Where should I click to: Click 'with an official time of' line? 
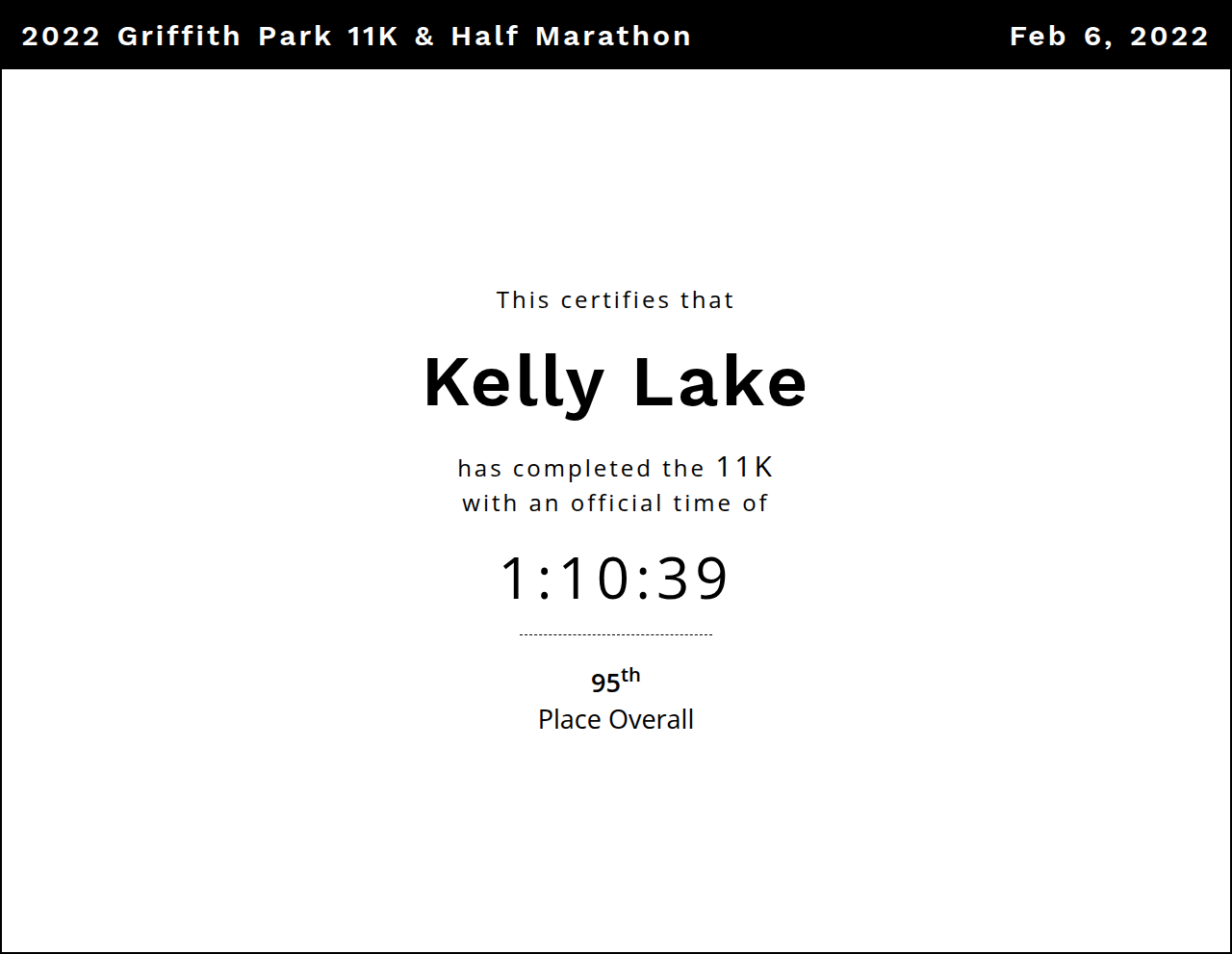point(615,503)
